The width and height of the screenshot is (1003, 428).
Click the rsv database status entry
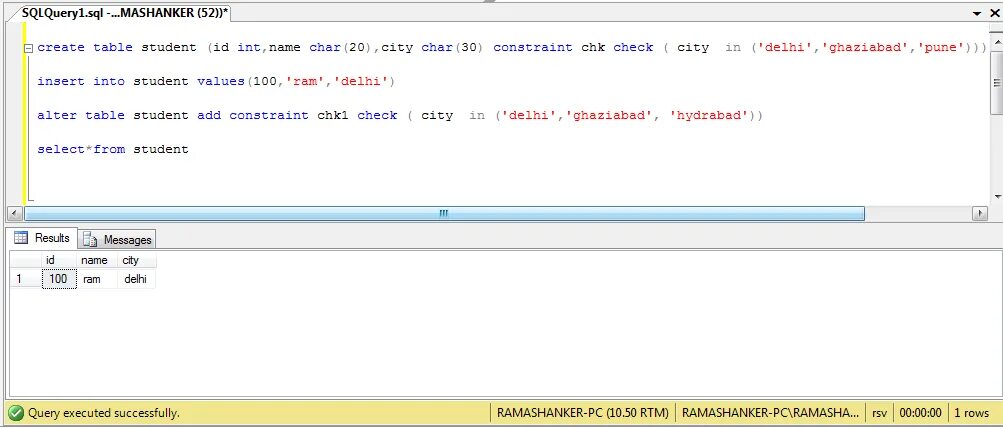[879, 413]
